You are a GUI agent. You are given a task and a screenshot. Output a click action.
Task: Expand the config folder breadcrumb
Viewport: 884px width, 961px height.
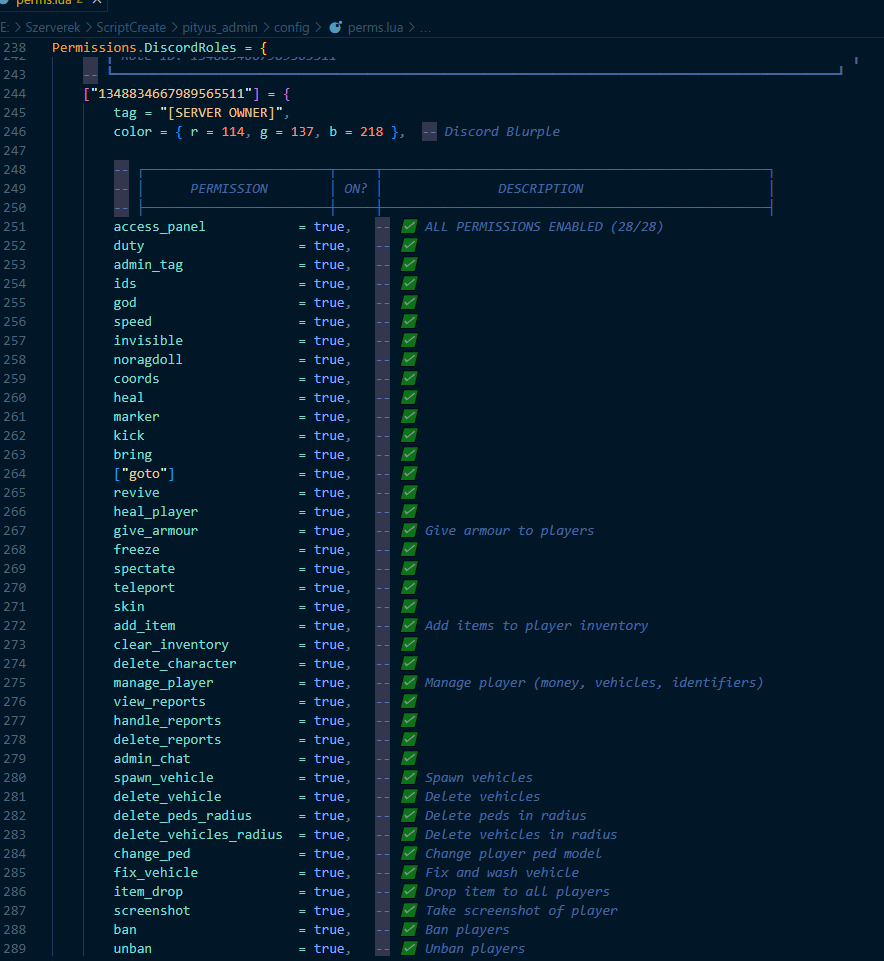[292, 27]
